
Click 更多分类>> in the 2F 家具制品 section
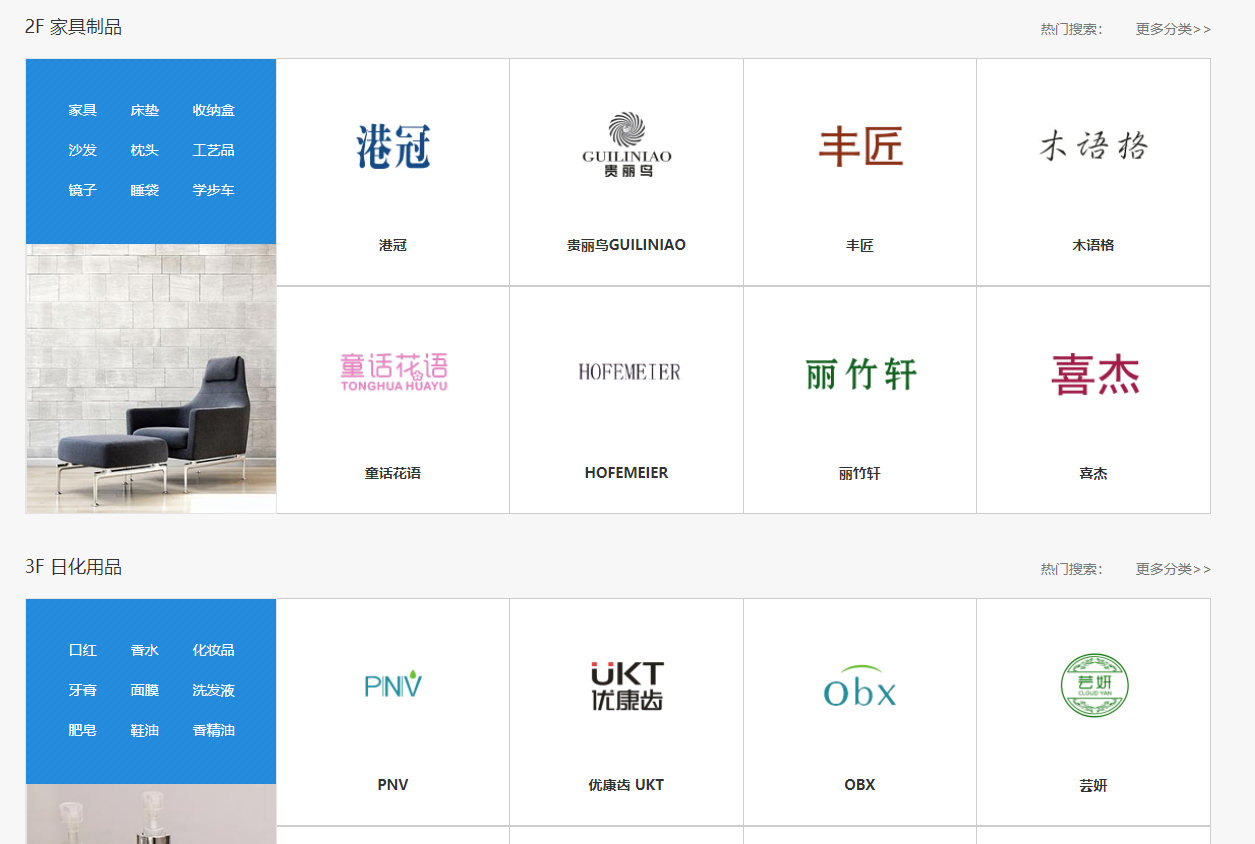[x=1173, y=29]
